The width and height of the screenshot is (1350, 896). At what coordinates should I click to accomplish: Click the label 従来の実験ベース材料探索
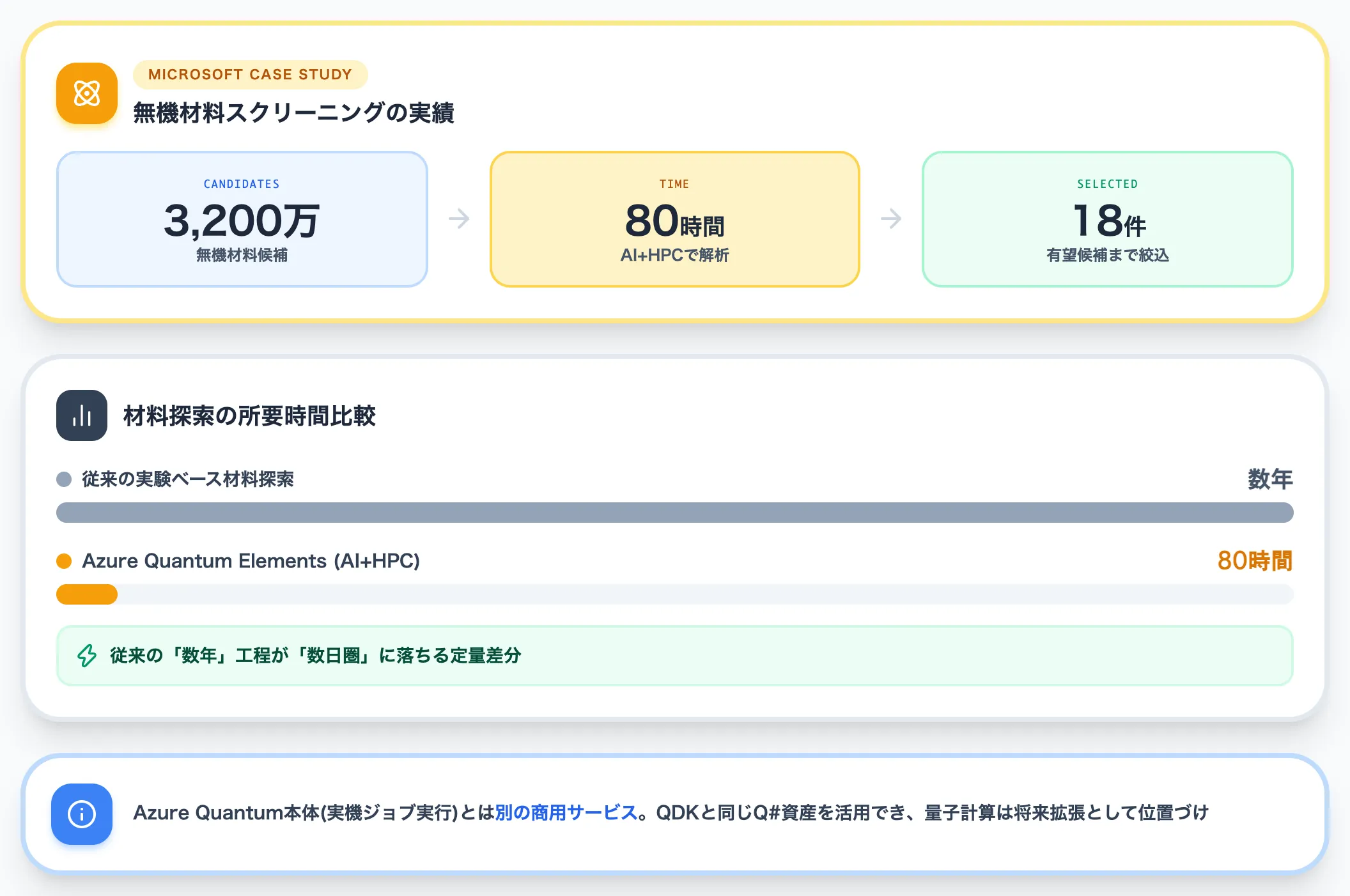188,479
